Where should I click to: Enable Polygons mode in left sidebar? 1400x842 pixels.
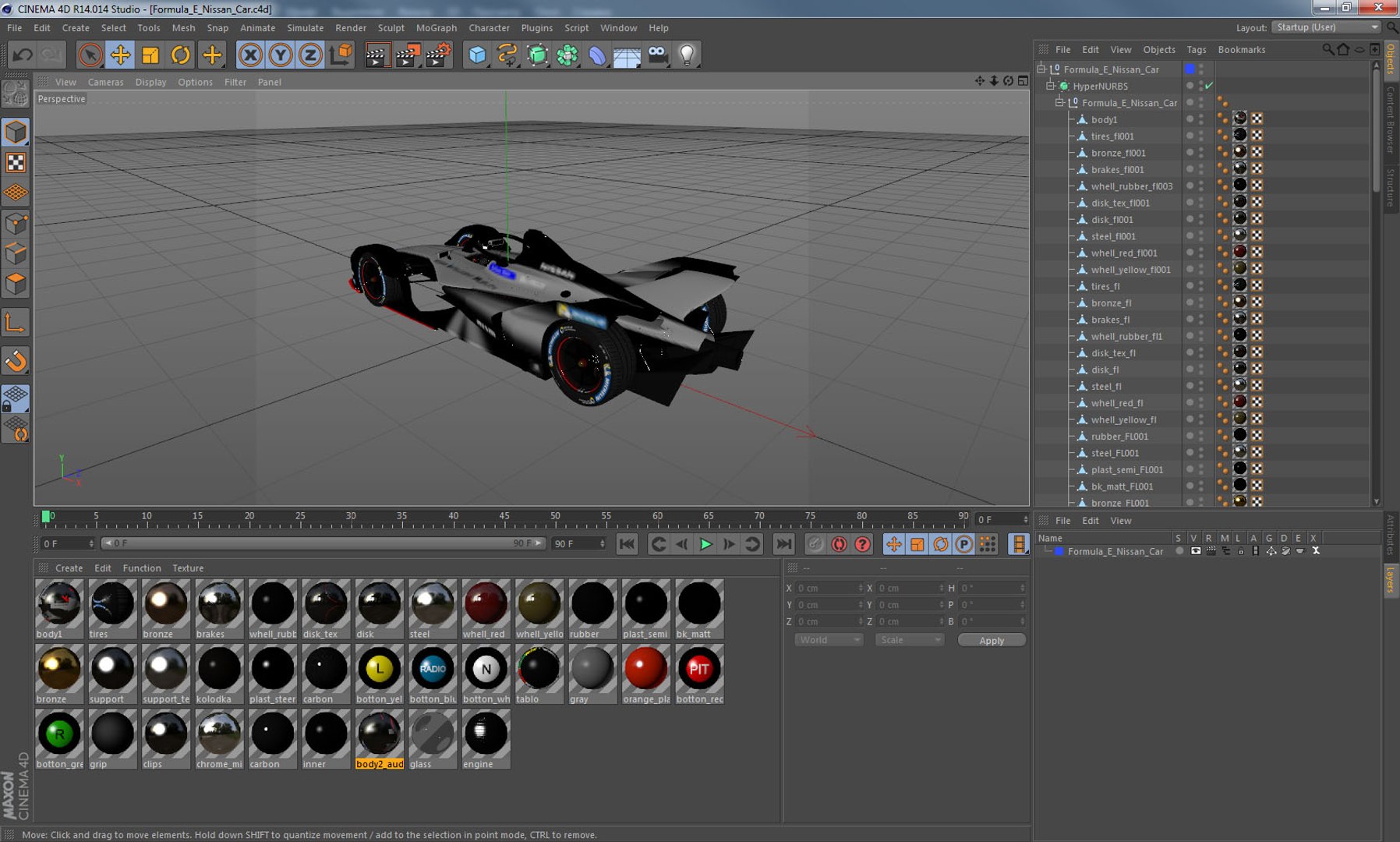(16, 284)
